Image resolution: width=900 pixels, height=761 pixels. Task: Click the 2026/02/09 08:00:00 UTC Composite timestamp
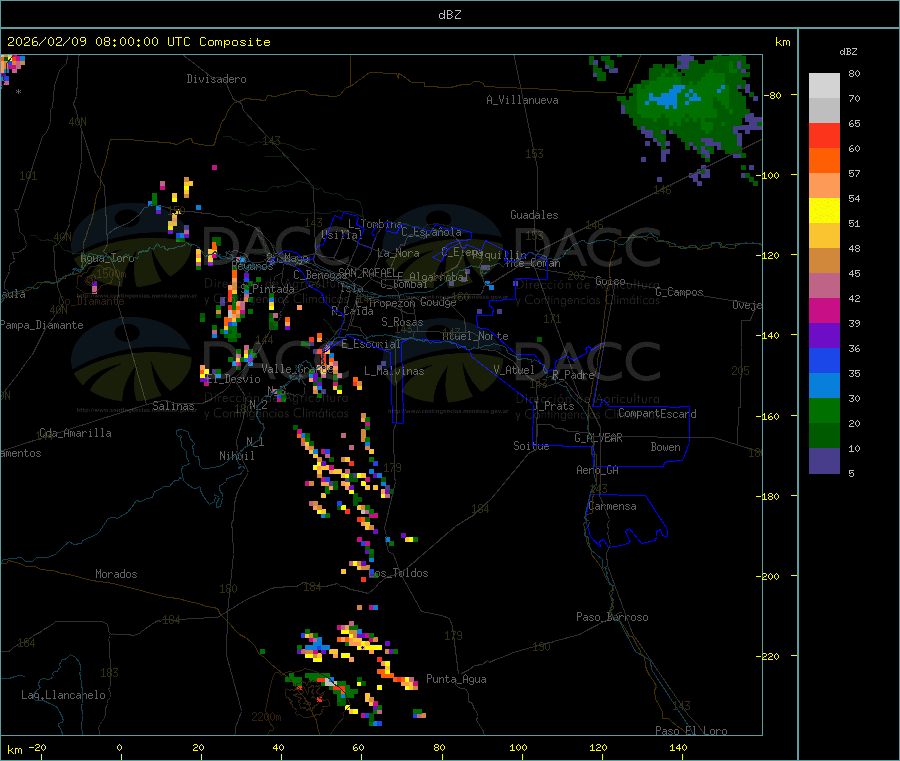coord(138,42)
